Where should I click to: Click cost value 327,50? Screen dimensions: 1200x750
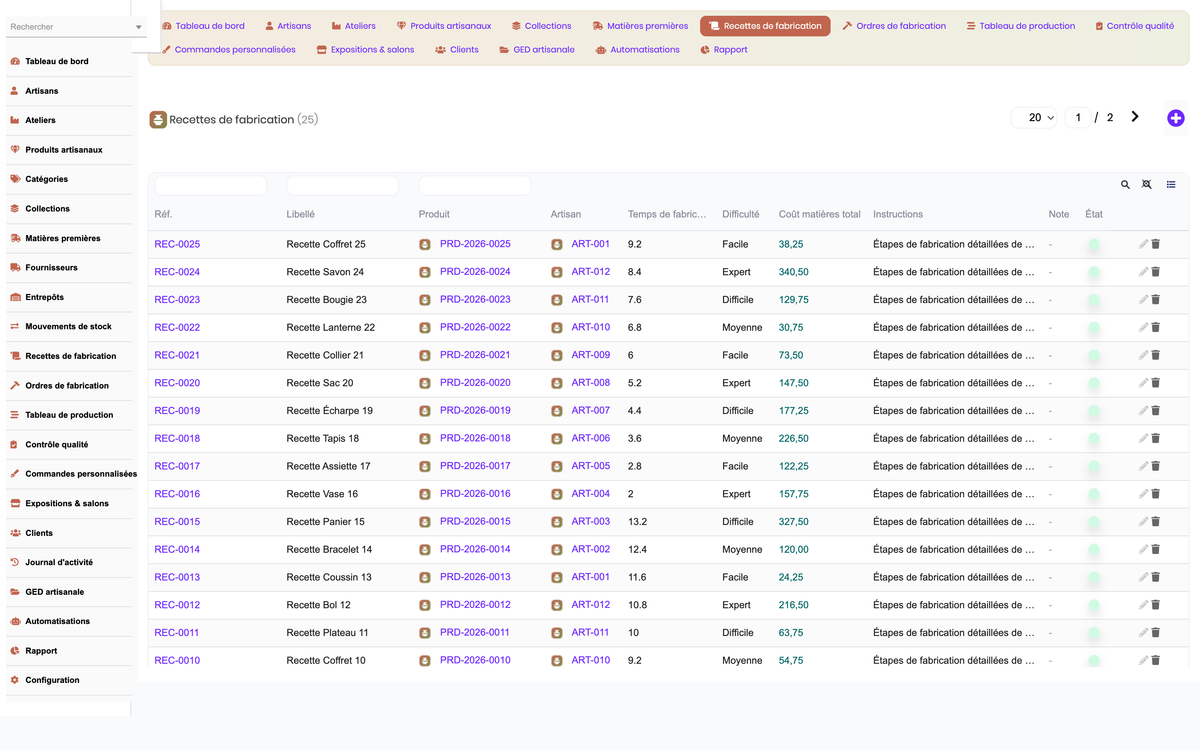[x=794, y=522]
